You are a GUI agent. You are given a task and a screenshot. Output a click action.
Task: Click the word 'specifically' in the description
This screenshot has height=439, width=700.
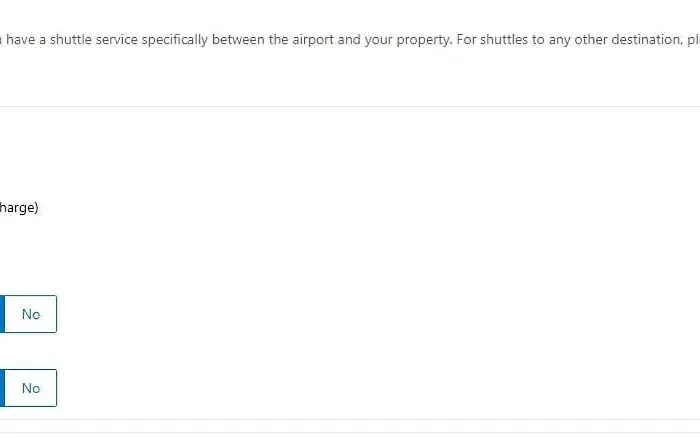(175, 40)
